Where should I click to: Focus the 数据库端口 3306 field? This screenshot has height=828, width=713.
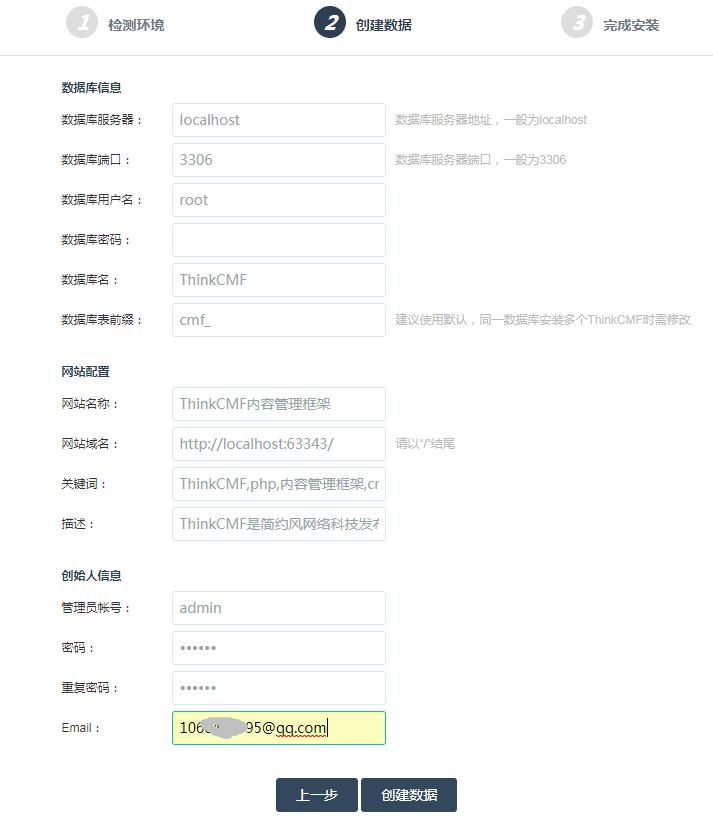tap(279, 160)
